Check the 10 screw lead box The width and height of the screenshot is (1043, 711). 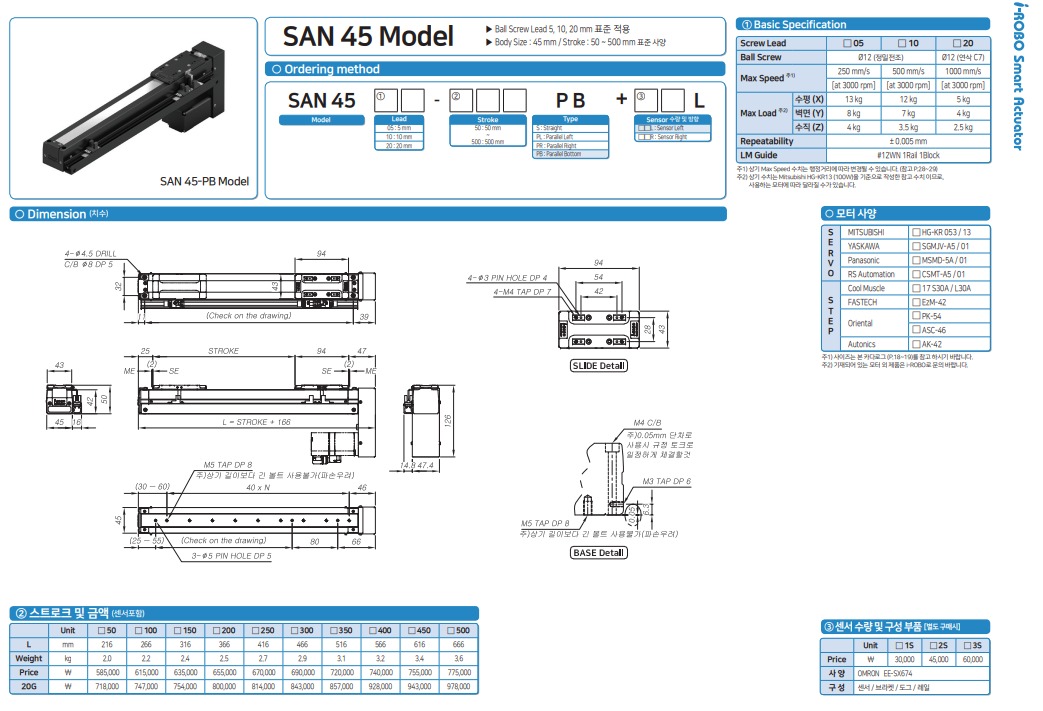pos(902,43)
